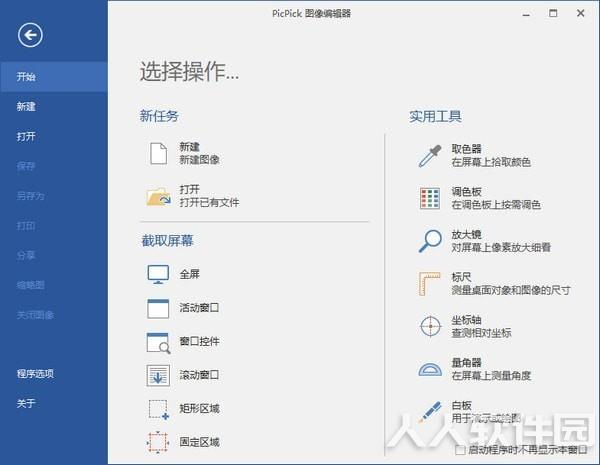
Task: Click the folder icon for 打开
Action: click(x=158, y=196)
